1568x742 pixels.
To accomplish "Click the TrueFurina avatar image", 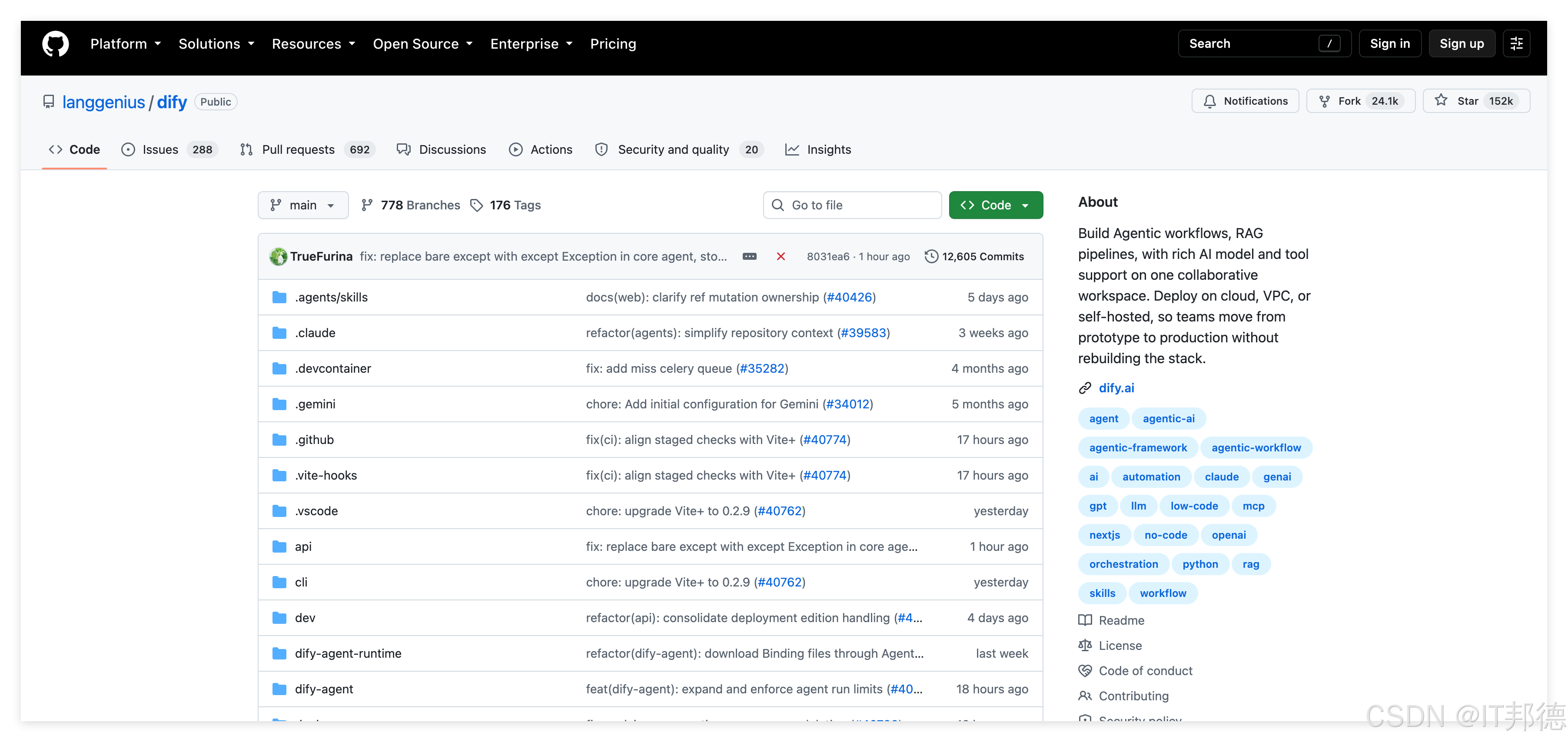I will click(x=278, y=256).
